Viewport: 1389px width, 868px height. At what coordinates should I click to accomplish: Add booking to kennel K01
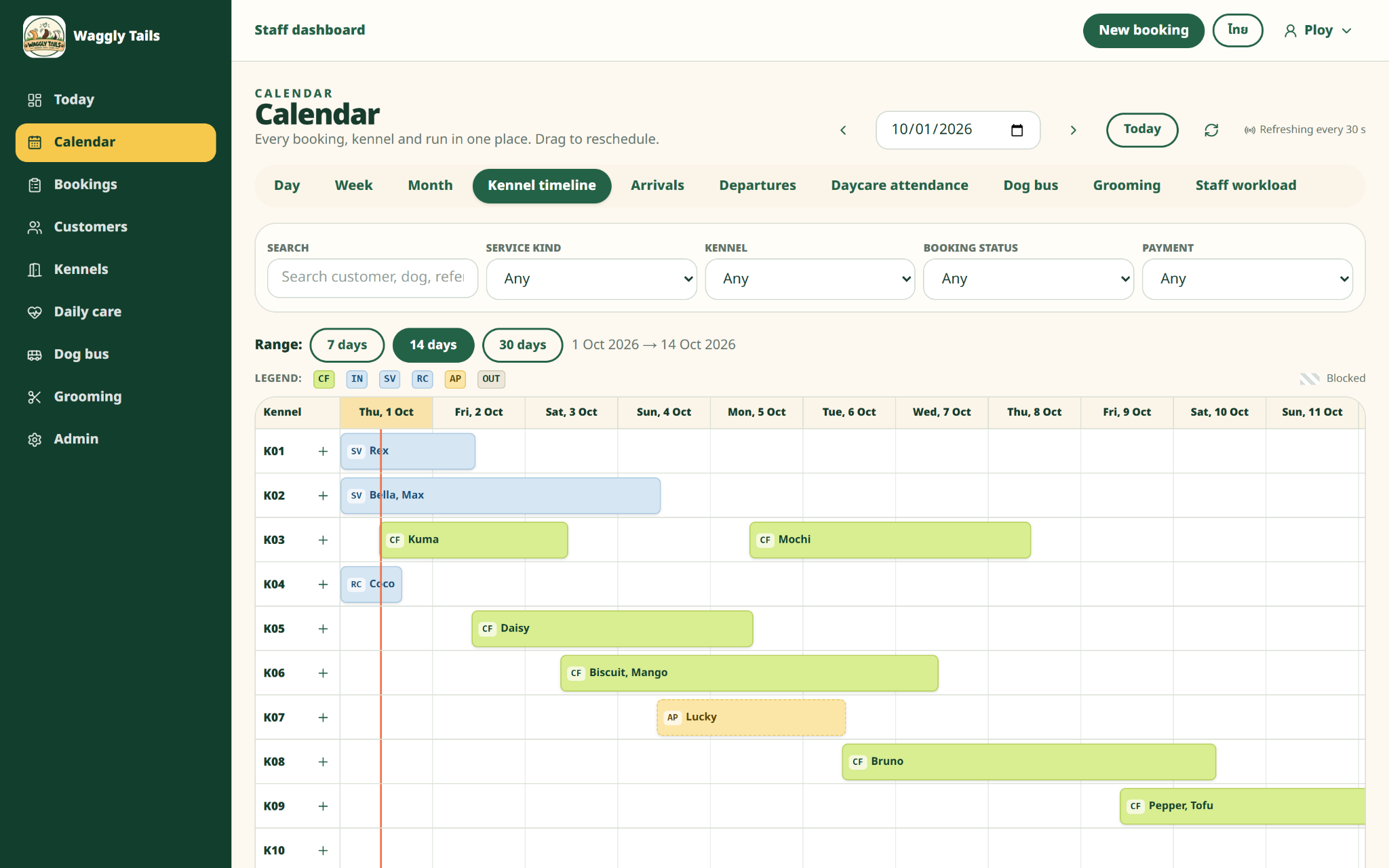pos(323,452)
